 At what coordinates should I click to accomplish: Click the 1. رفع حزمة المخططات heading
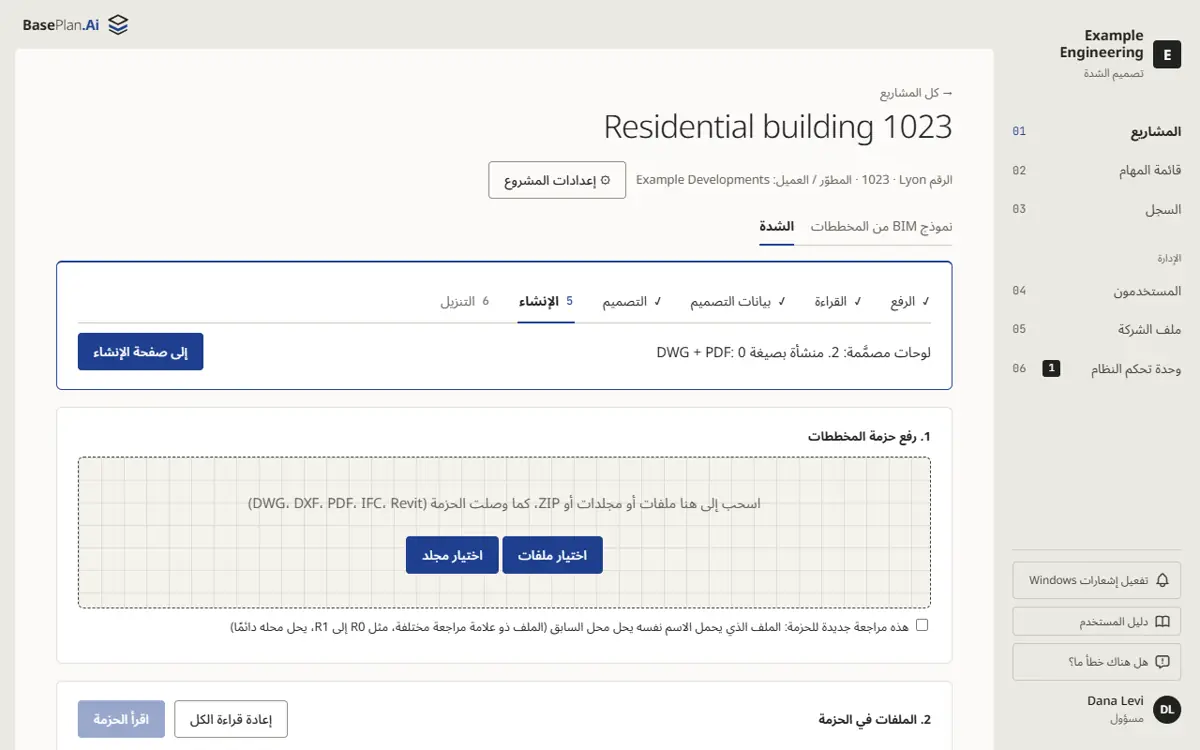869,437
